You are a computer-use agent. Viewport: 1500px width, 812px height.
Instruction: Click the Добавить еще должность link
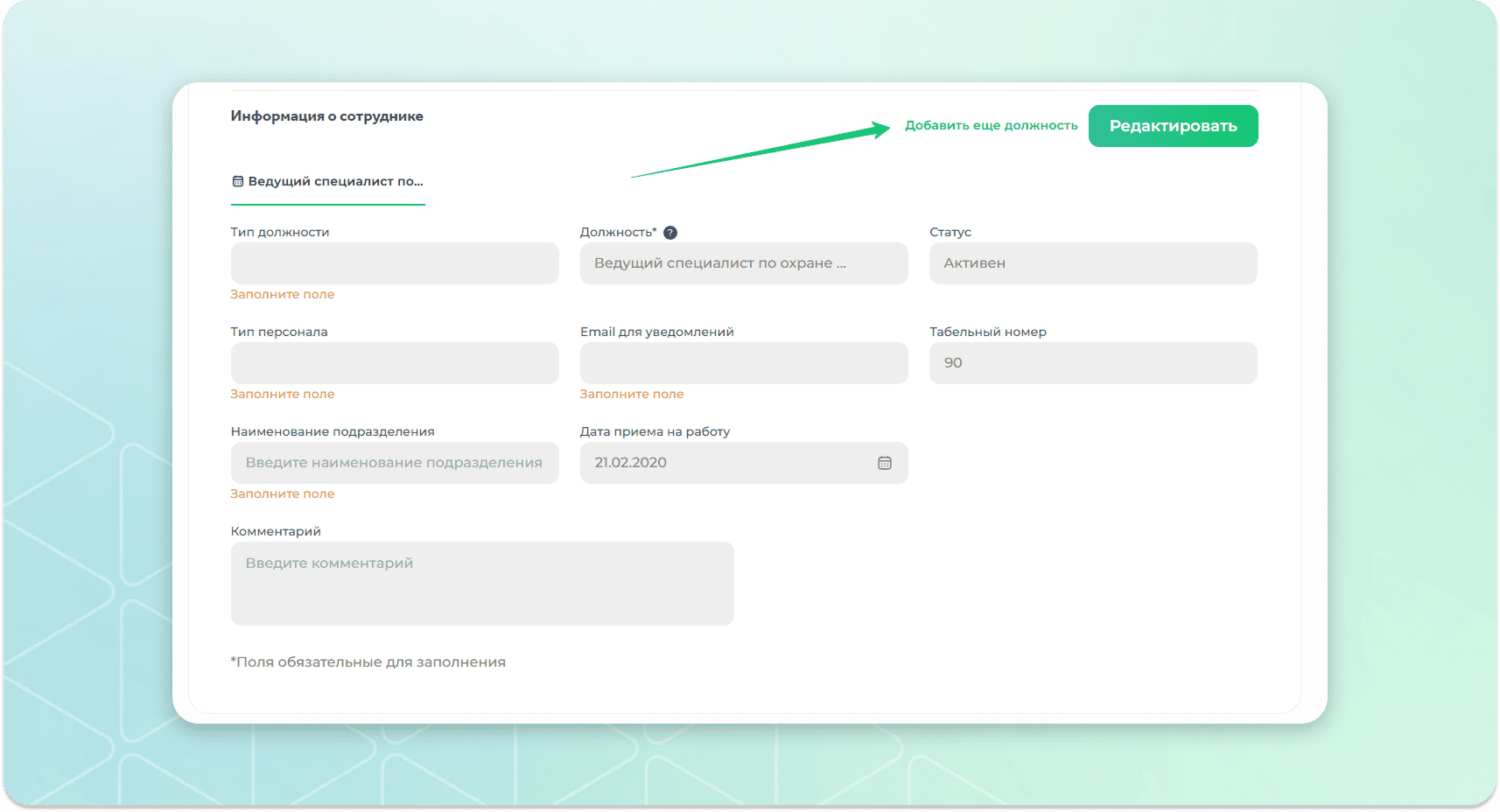tap(991, 126)
